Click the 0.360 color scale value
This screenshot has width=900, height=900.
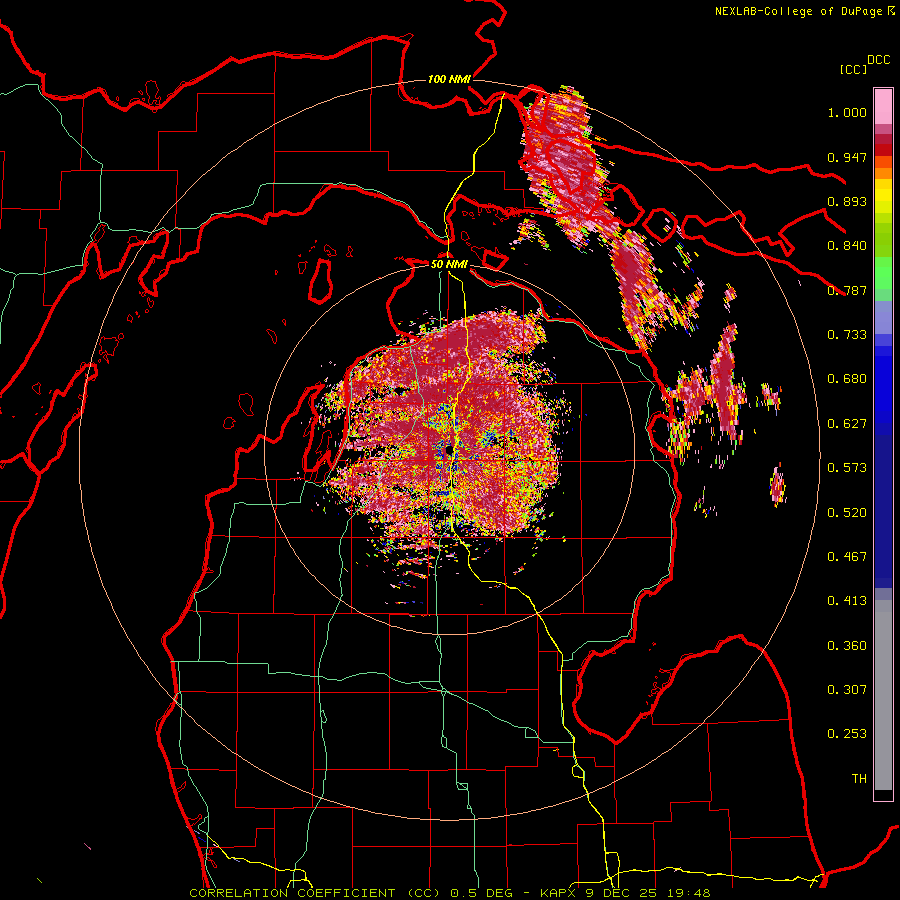coord(847,645)
